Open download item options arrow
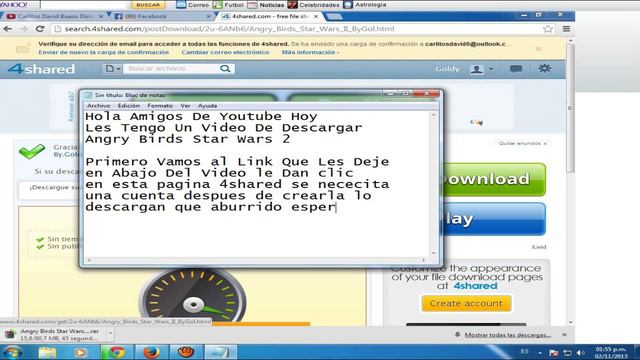 [110, 334]
